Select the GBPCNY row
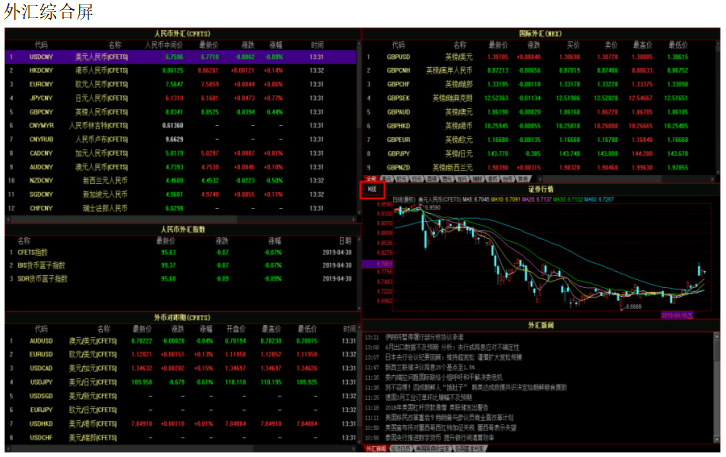The image size is (726, 457). point(181,112)
